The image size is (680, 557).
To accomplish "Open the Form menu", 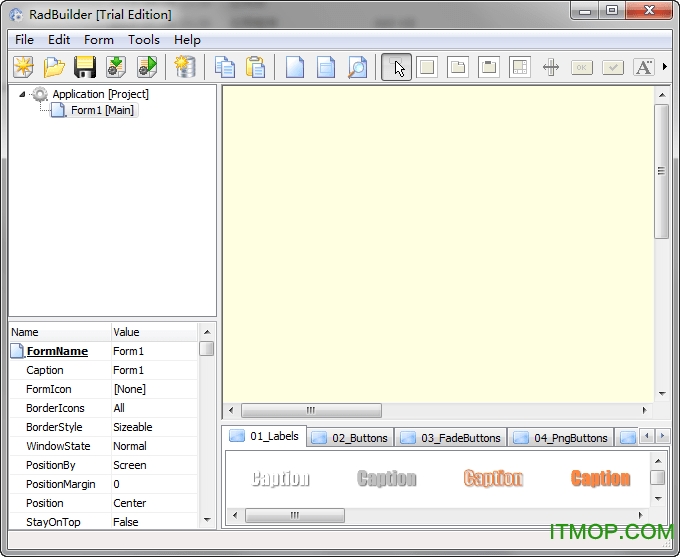I will pos(99,40).
